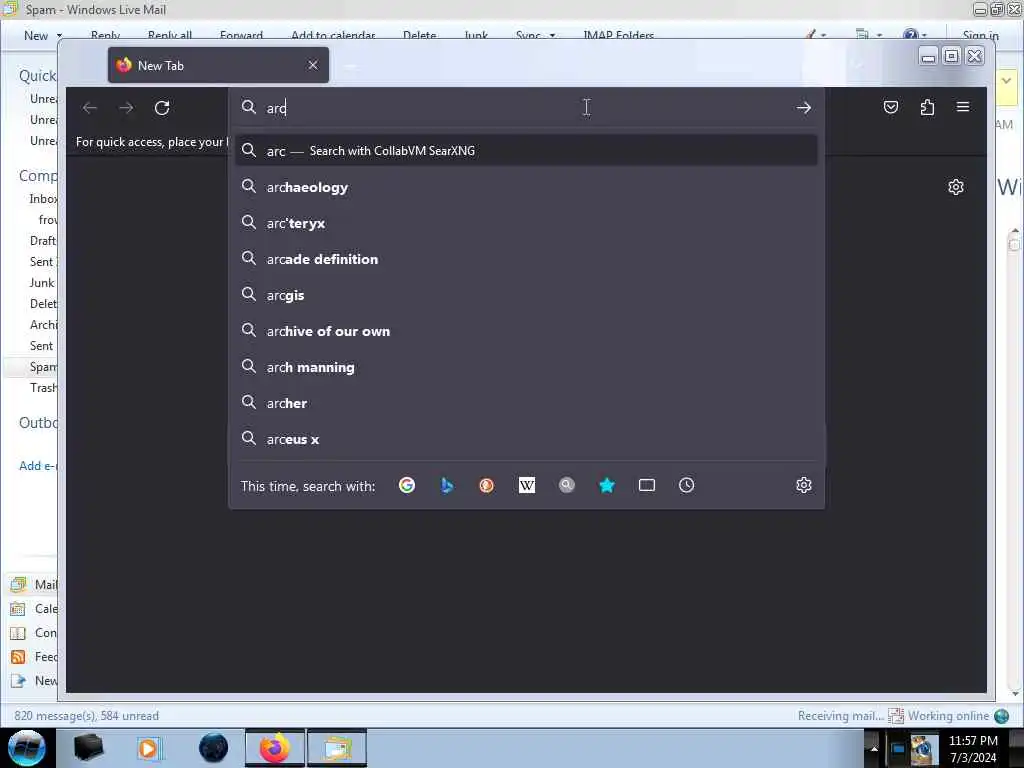Click Working online status in Live Mail
This screenshot has width=1024, height=768.
pyautogui.click(x=948, y=716)
